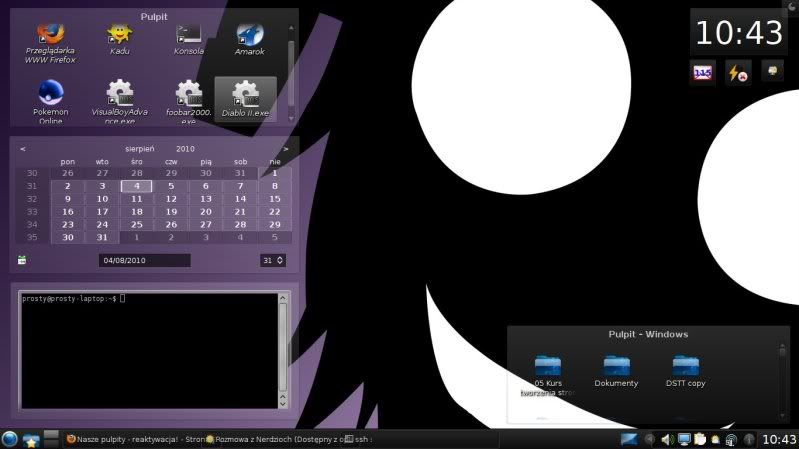Click the monitor display icon in the tray

coord(684,439)
